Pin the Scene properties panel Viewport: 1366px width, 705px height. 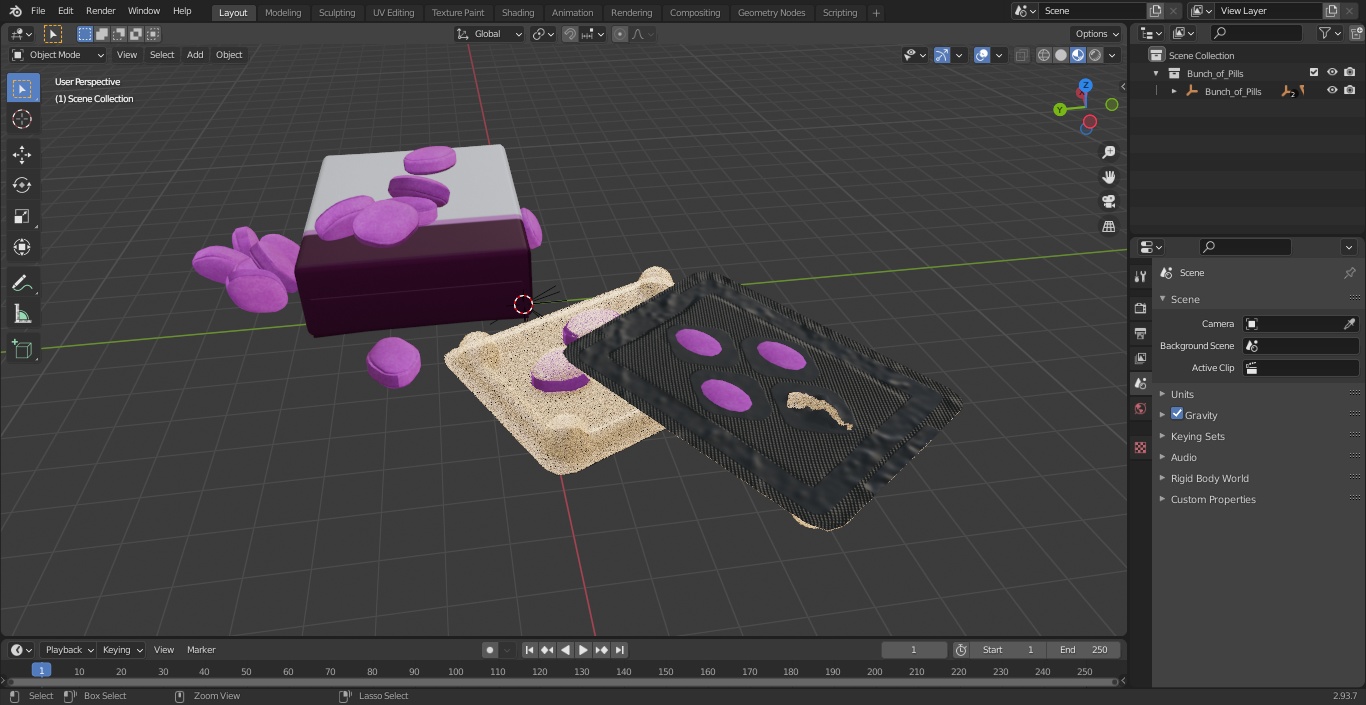tap(1349, 273)
